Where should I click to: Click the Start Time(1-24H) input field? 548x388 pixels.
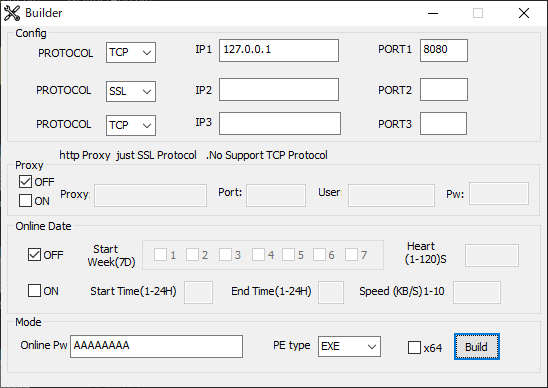(x=199, y=292)
